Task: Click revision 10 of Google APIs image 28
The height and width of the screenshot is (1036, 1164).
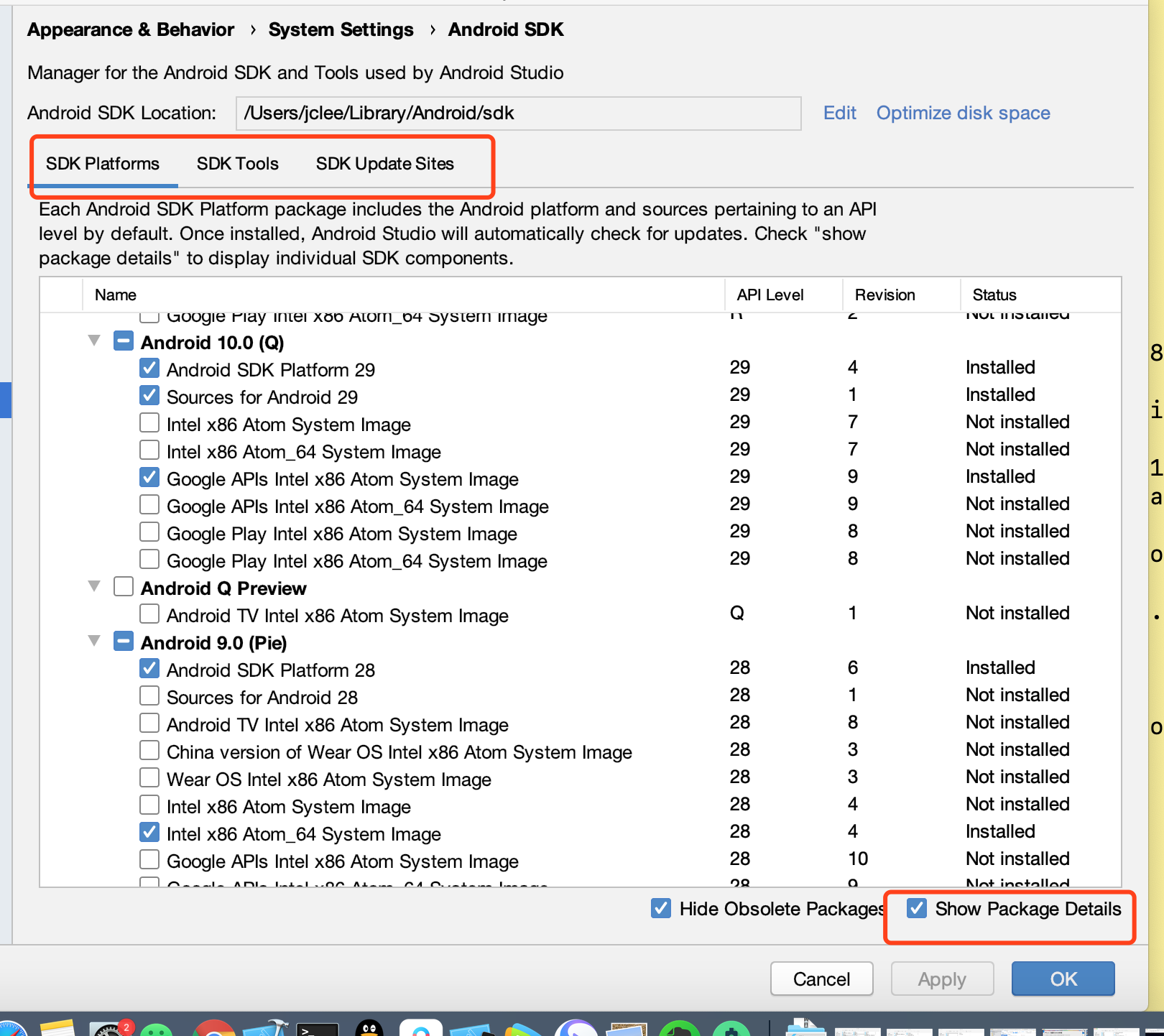Action: click(858, 859)
